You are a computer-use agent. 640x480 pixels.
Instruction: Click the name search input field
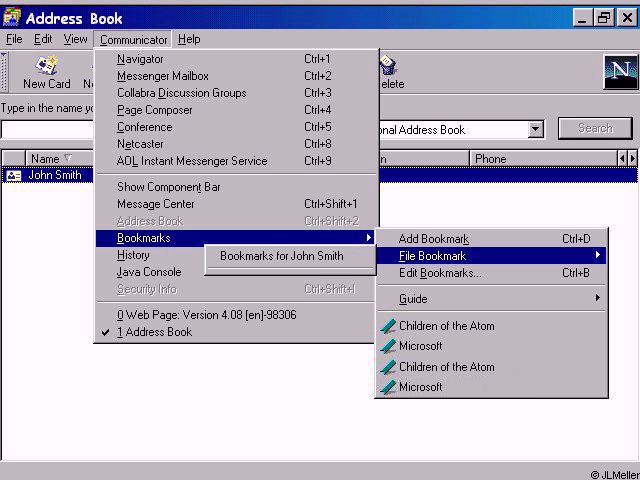click(48, 129)
